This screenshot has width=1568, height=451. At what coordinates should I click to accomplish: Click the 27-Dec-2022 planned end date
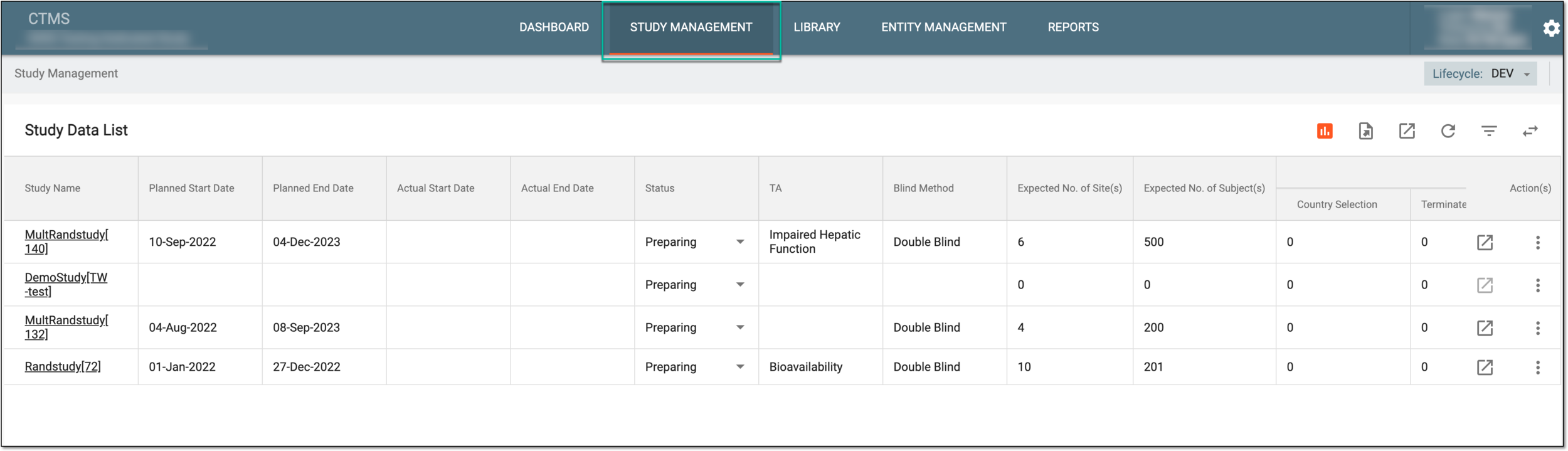pos(306,367)
